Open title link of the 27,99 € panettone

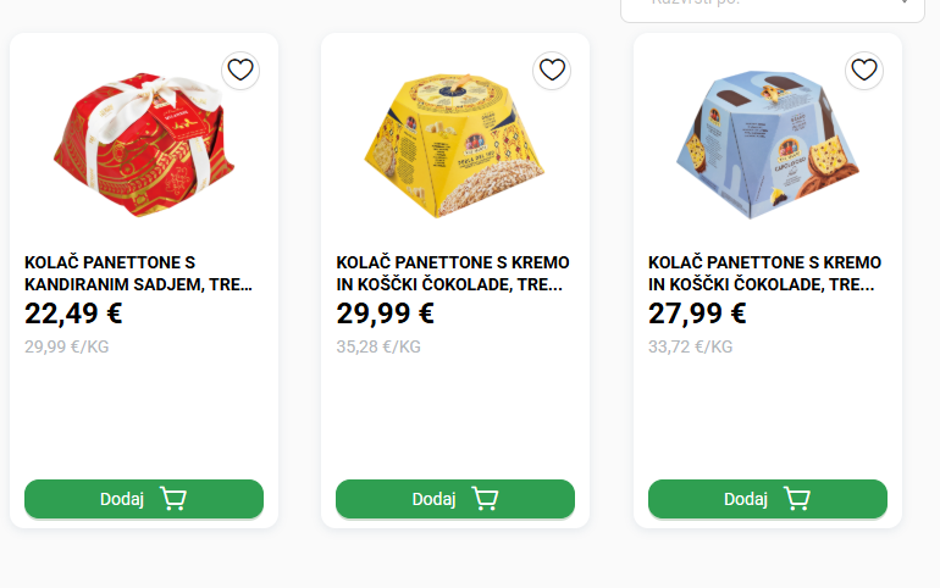point(764,273)
